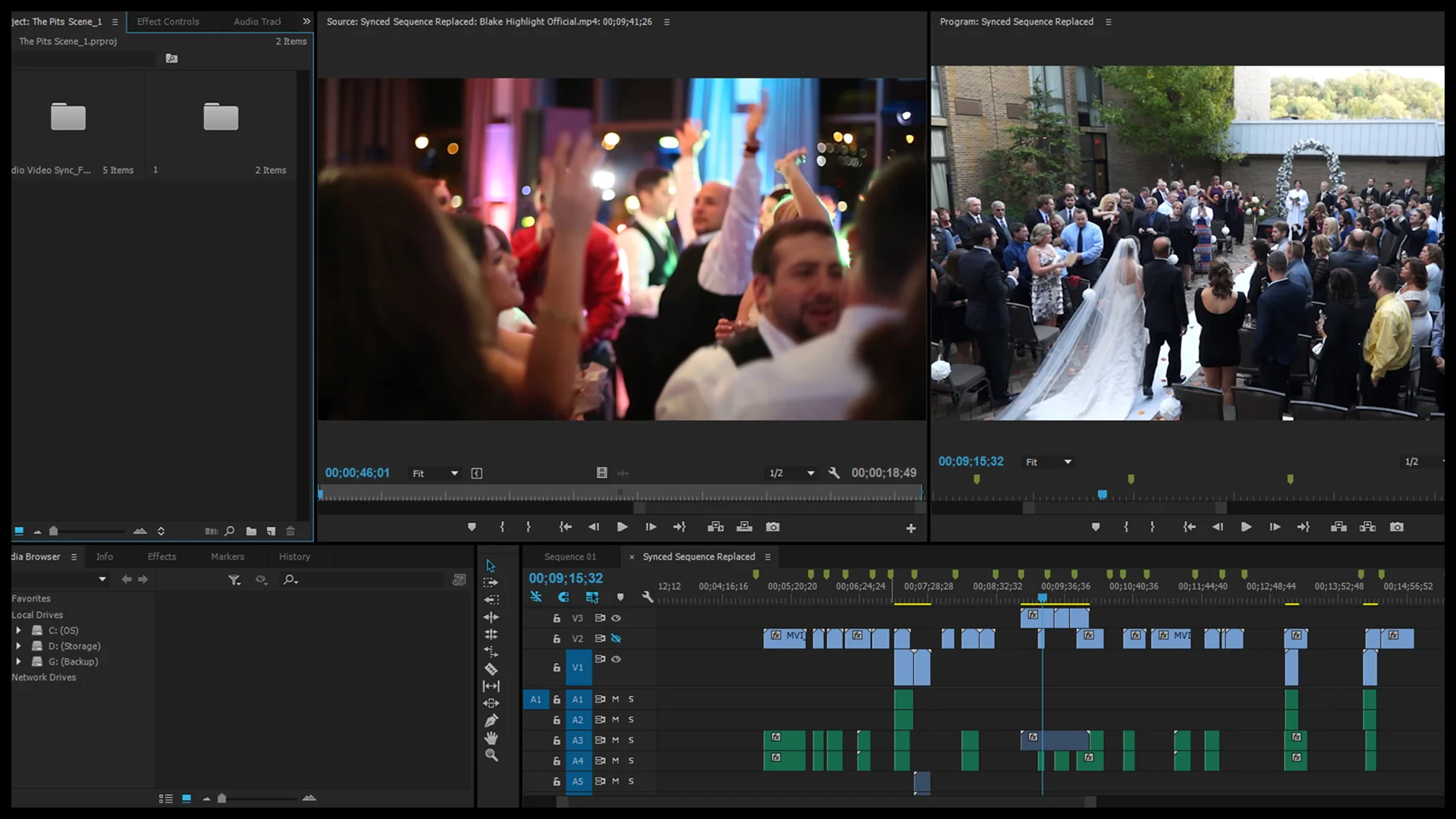Open Synced Sequence Replaced timeline panel menu
This screenshot has width=1456, height=819.
click(767, 557)
